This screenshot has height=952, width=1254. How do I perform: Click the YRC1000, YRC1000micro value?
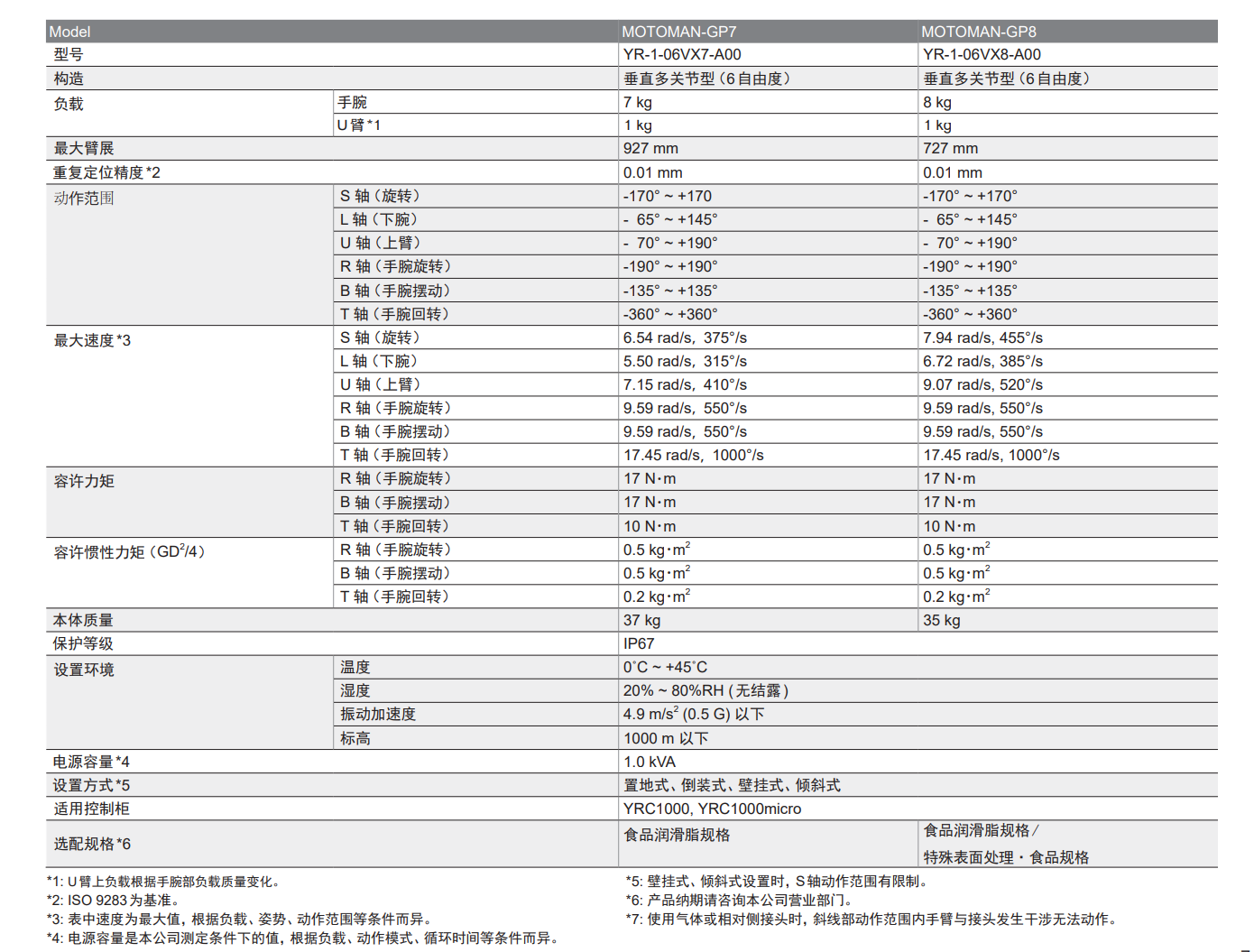tap(712, 809)
